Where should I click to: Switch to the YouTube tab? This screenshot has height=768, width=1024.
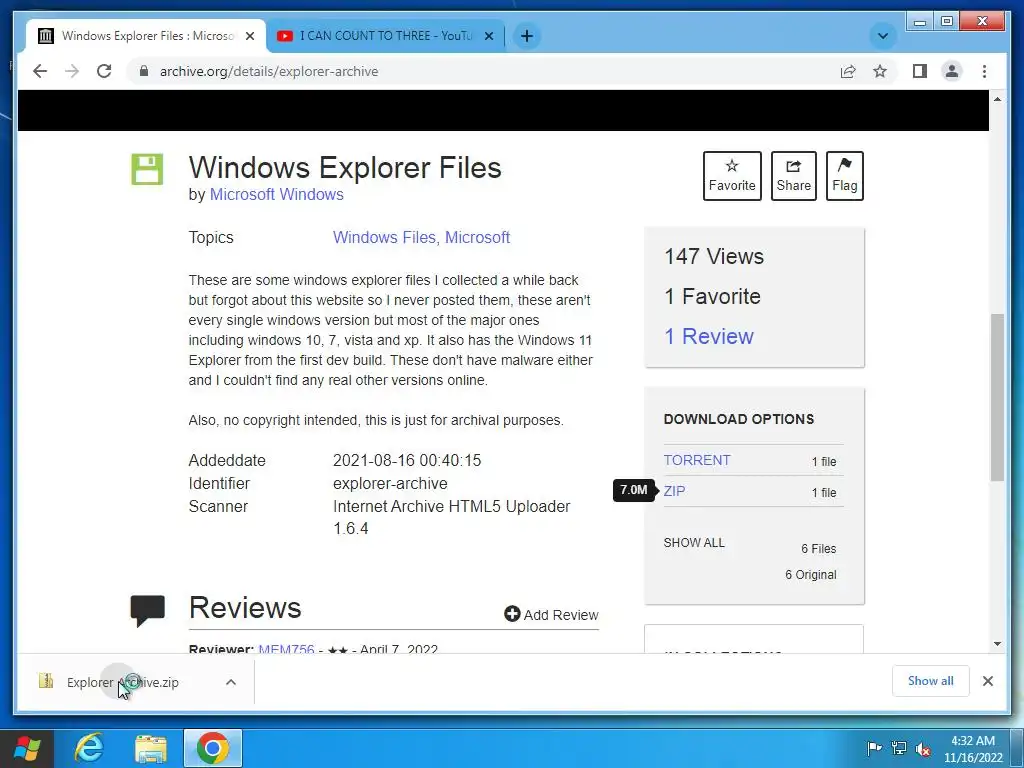point(385,36)
